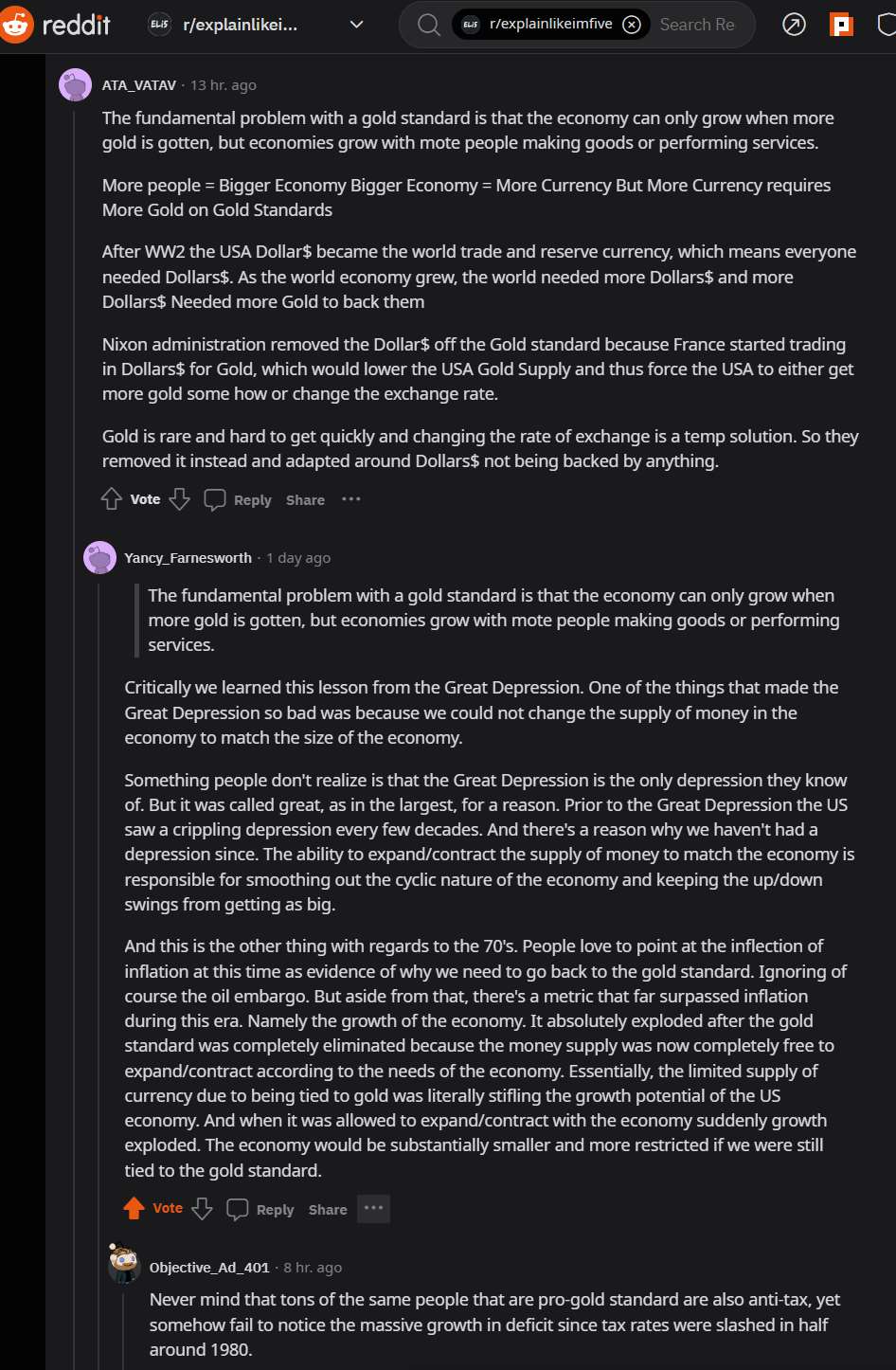Upvote ATA_VATAV's comment
The width and height of the screenshot is (896, 1370).
click(x=112, y=499)
